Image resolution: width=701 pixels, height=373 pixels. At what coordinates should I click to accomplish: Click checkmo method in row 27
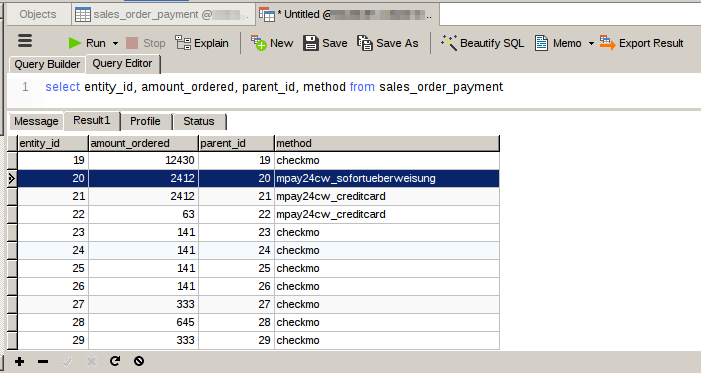(x=387, y=305)
